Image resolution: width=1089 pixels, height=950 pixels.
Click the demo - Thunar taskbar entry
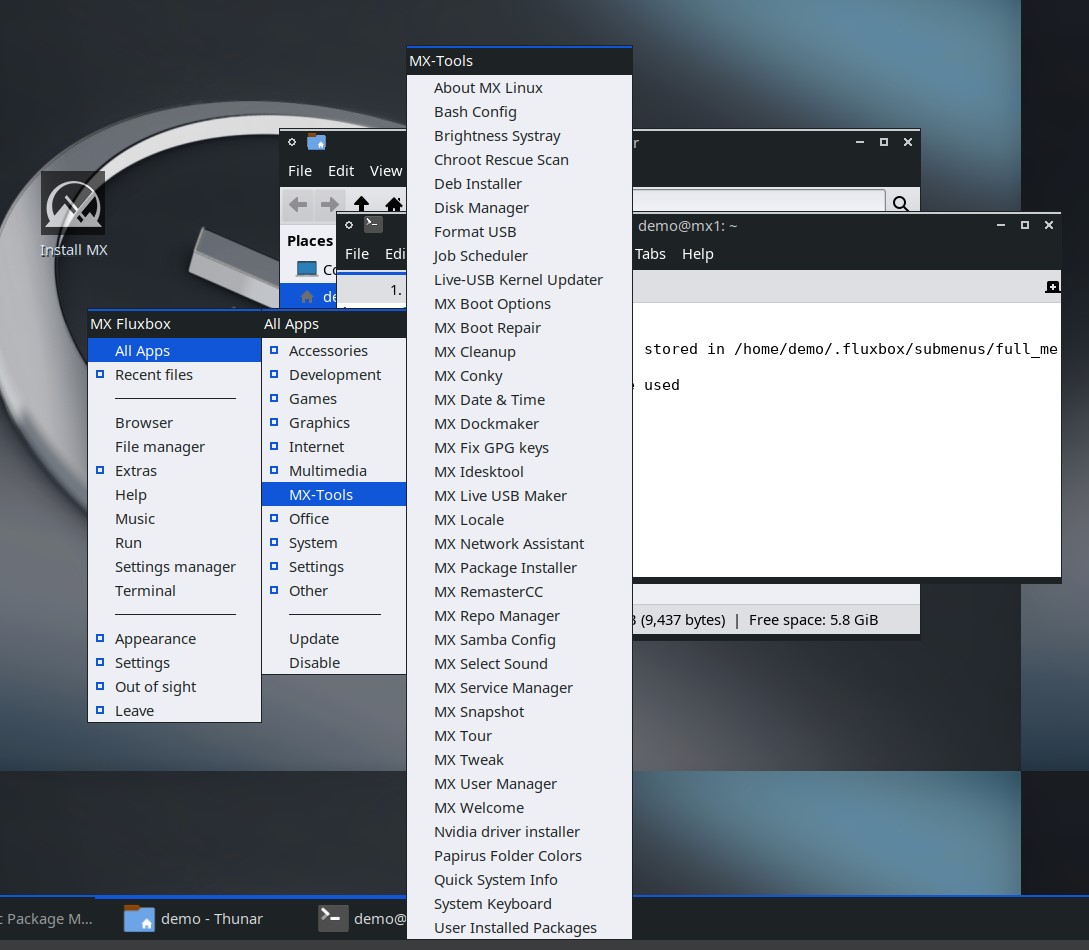(x=194, y=918)
